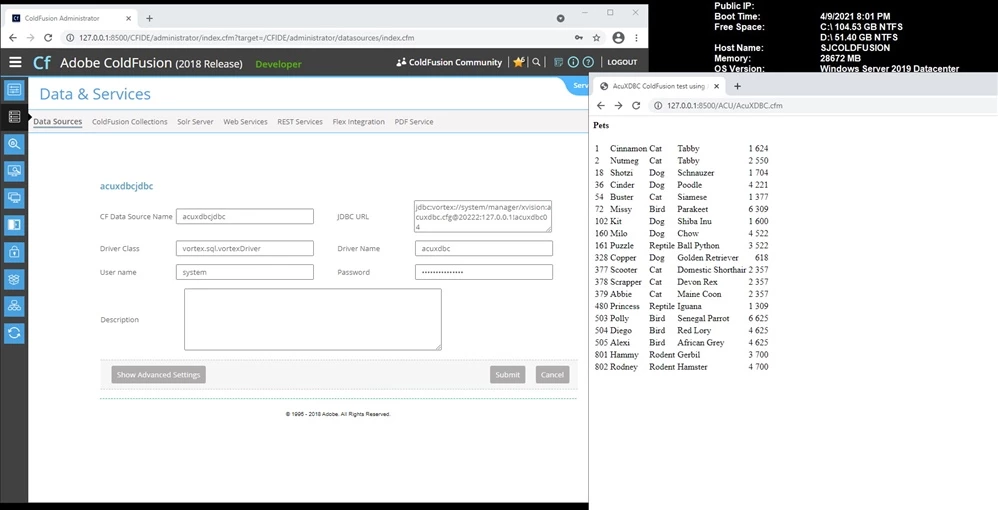Click the 'Pets' heading

[601, 125]
